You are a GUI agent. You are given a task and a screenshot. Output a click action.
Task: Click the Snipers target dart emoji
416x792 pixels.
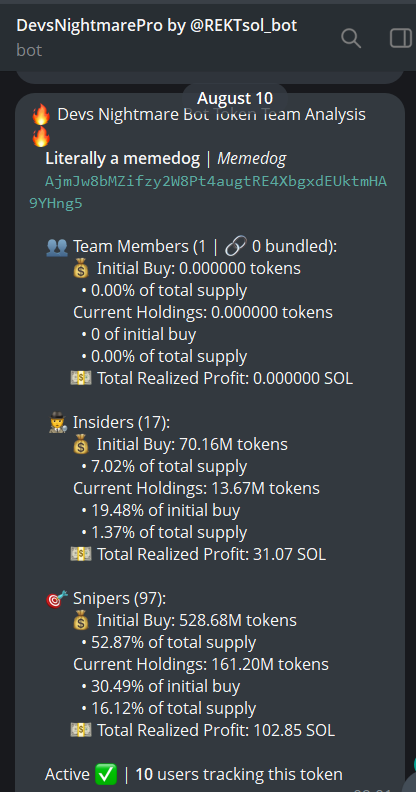[57, 599]
